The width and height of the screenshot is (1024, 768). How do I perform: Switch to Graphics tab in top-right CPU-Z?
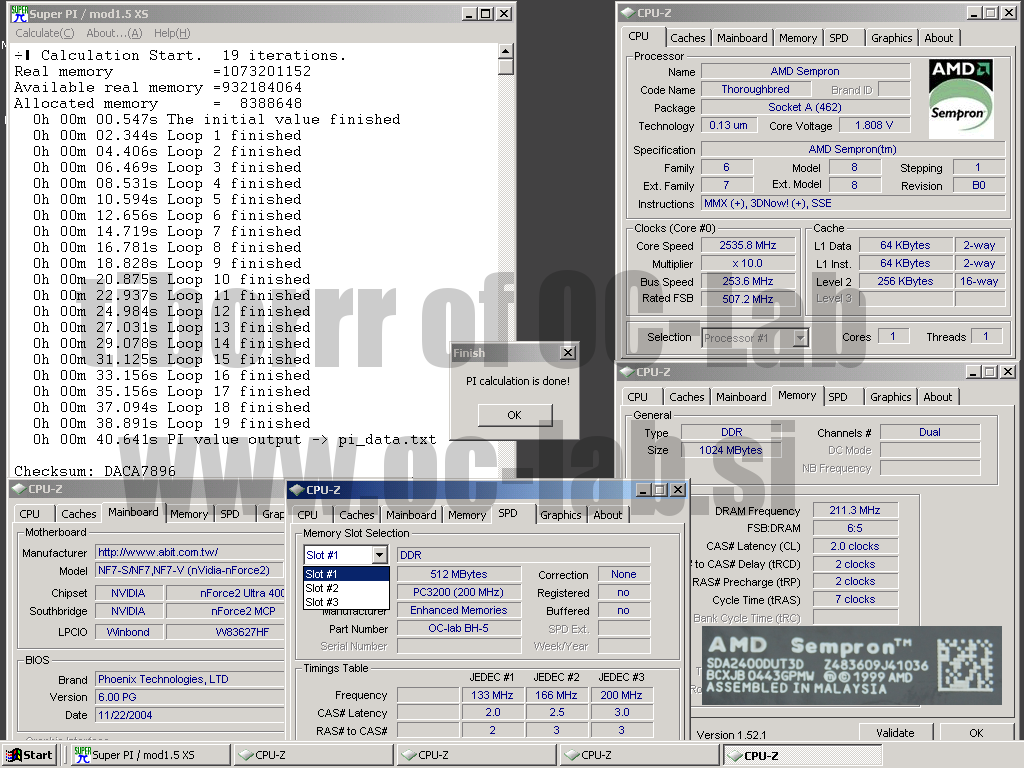[891, 38]
